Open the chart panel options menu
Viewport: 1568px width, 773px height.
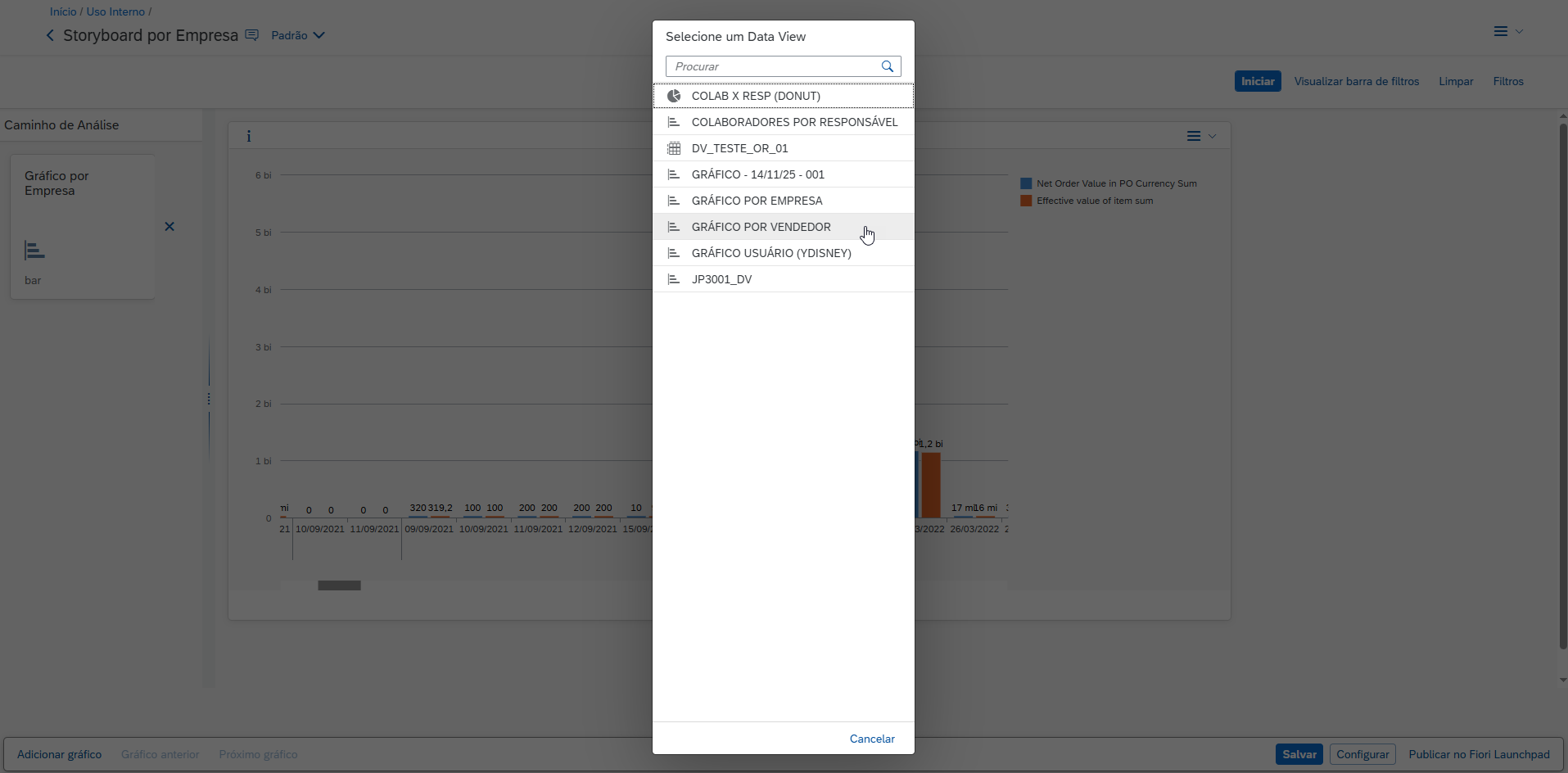(x=1200, y=137)
